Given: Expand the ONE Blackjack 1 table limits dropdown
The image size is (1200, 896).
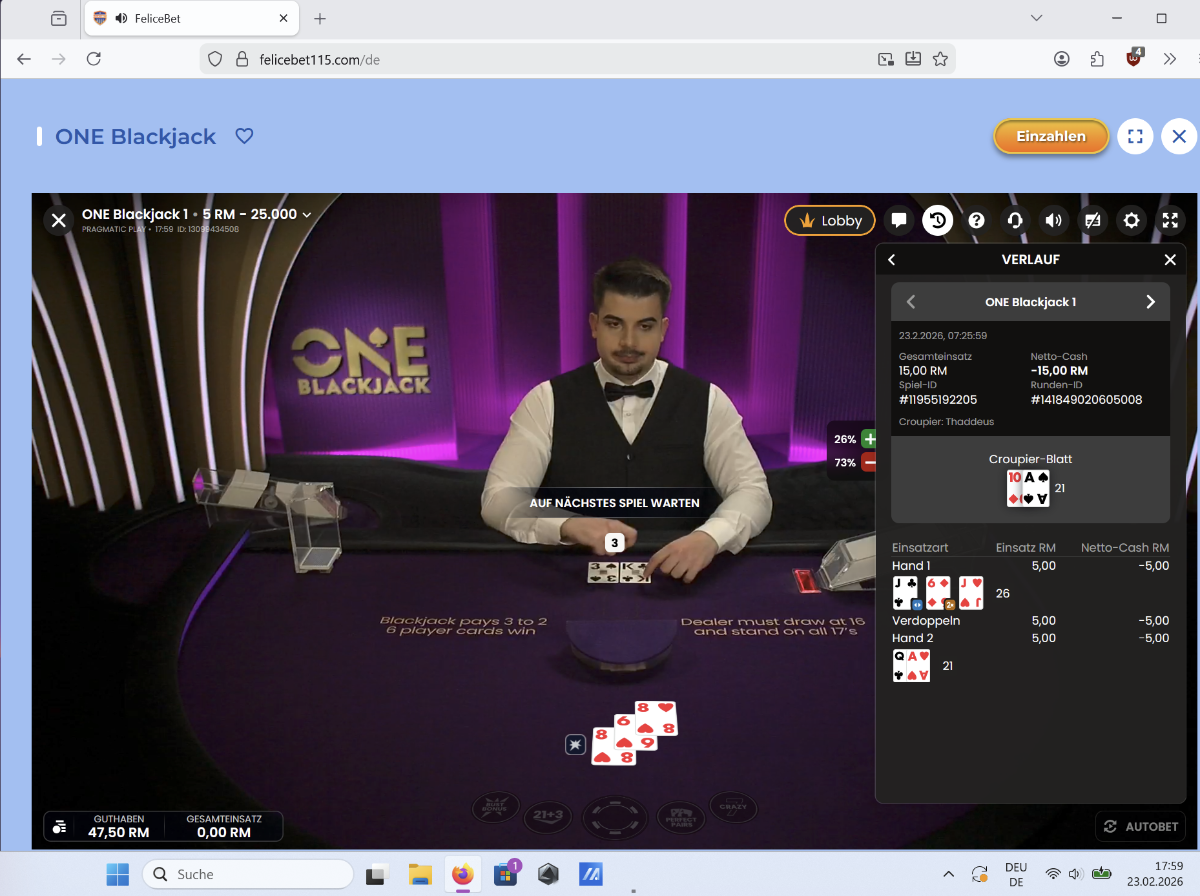Looking at the screenshot, I should [x=306, y=214].
